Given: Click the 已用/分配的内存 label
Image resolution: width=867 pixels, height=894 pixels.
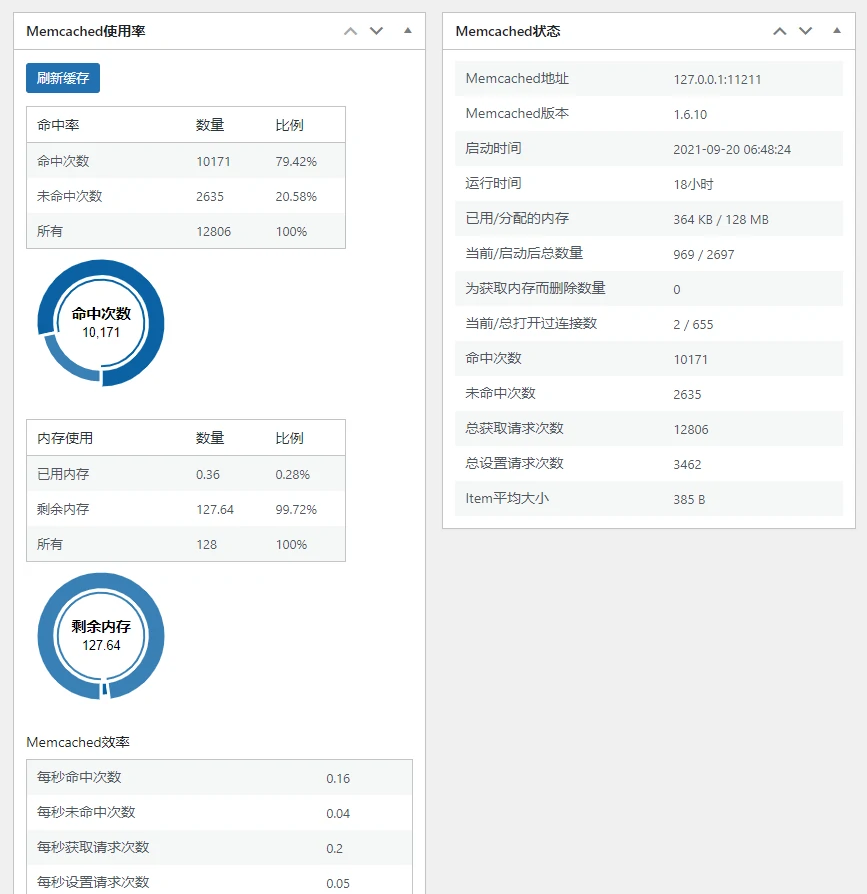Looking at the screenshot, I should tap(517, 218).
